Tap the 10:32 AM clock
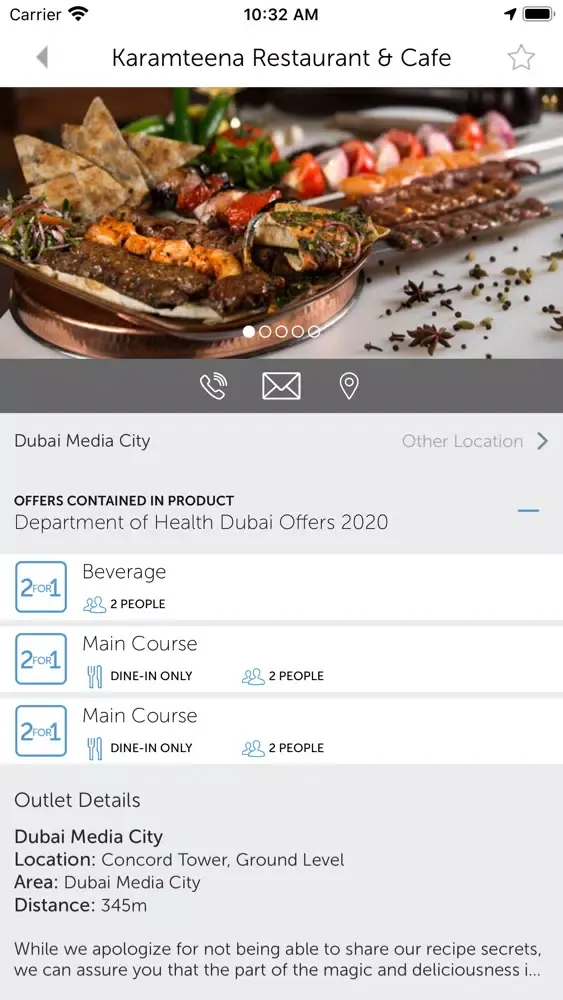The height and width of the screenshot is (1000, 563). click(281, 14)
